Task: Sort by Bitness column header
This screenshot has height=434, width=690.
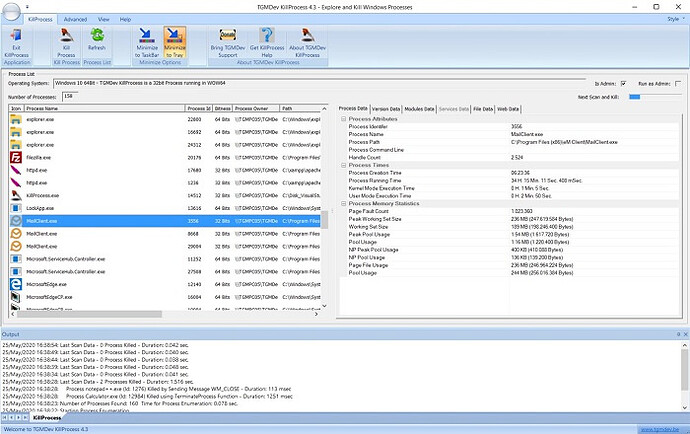Action: point(223,108)
